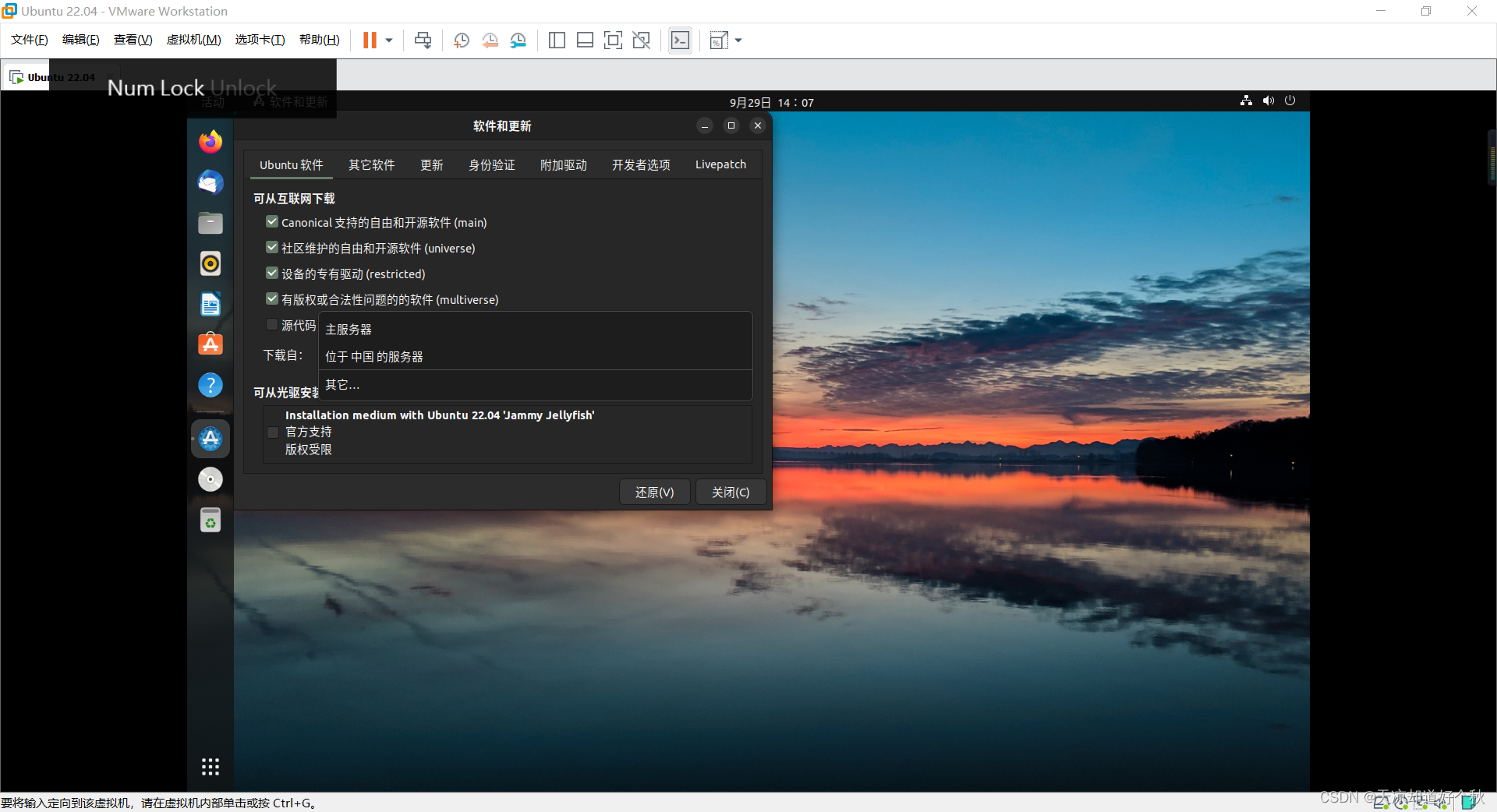1497x812 pixels.
Task: Show applications grid button
Action: point(211,767)
